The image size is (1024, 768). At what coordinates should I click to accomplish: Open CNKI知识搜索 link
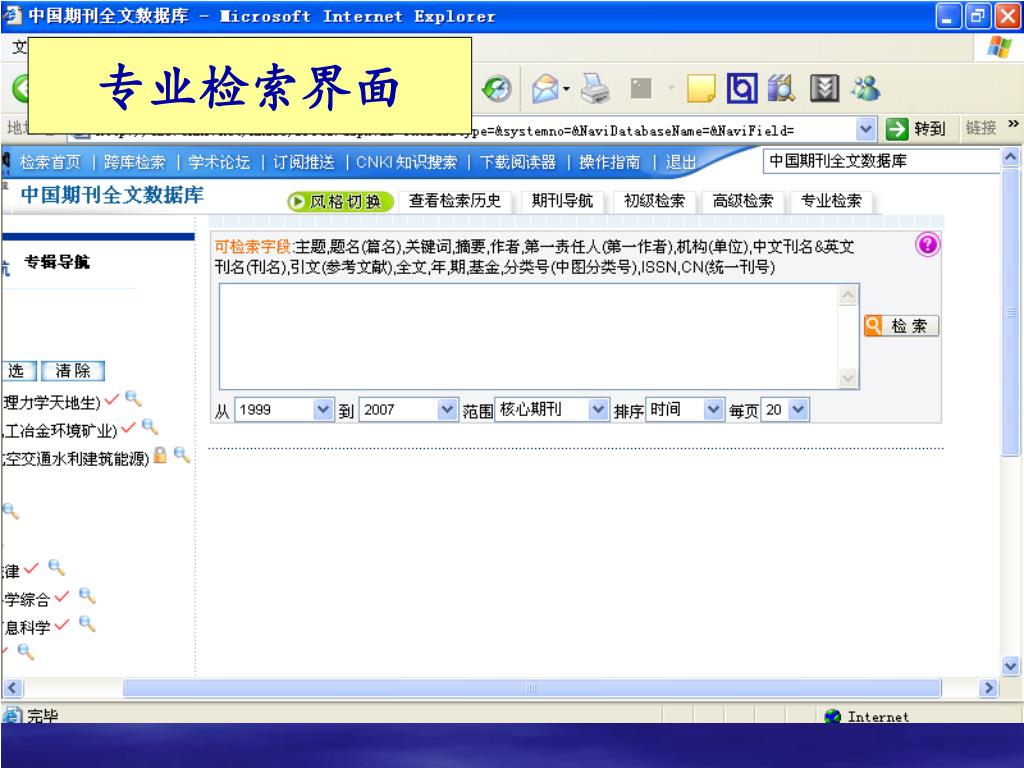[406, 162]
